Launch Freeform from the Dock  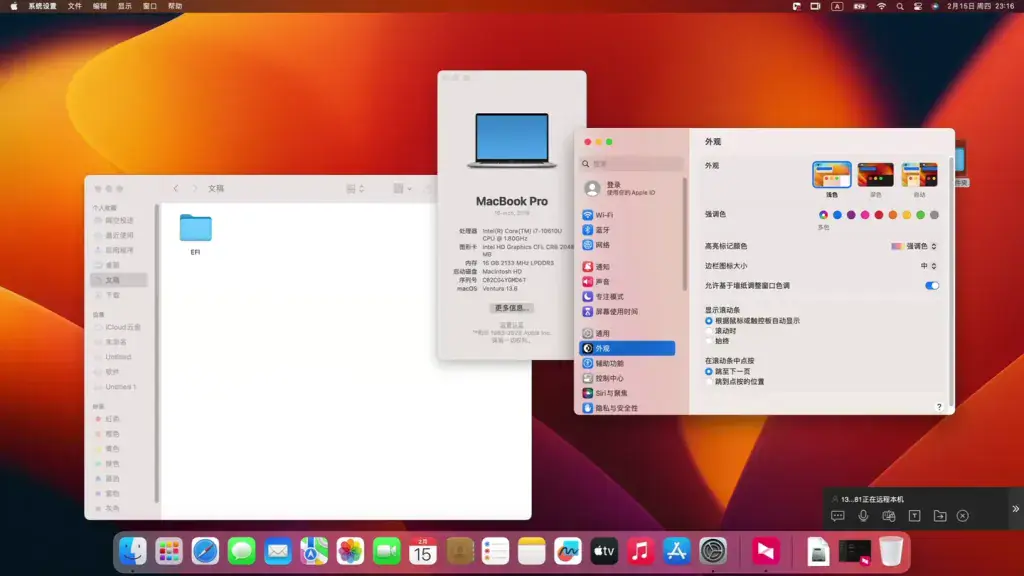point(568,551)
